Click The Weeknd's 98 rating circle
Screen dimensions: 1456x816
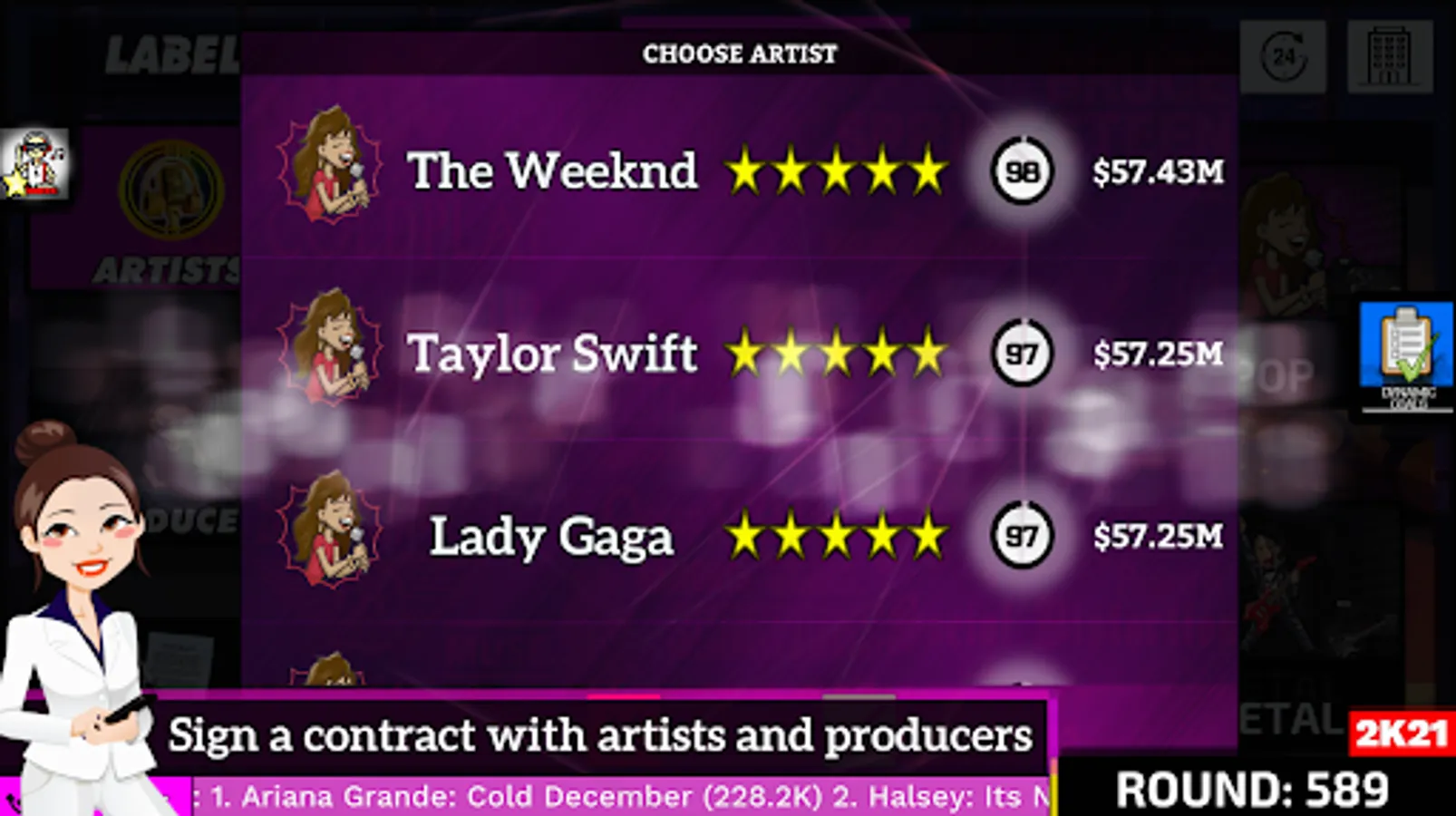(x=1022, y=170)
